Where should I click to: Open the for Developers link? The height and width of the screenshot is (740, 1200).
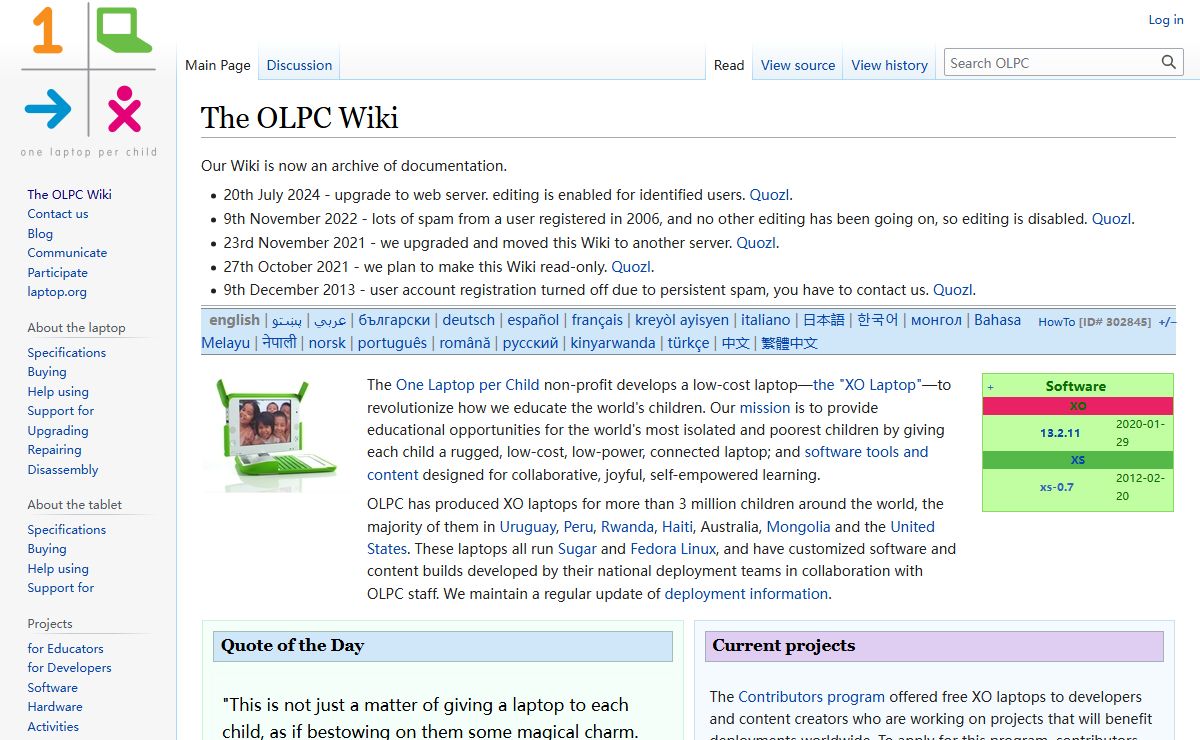pos(69,667)
